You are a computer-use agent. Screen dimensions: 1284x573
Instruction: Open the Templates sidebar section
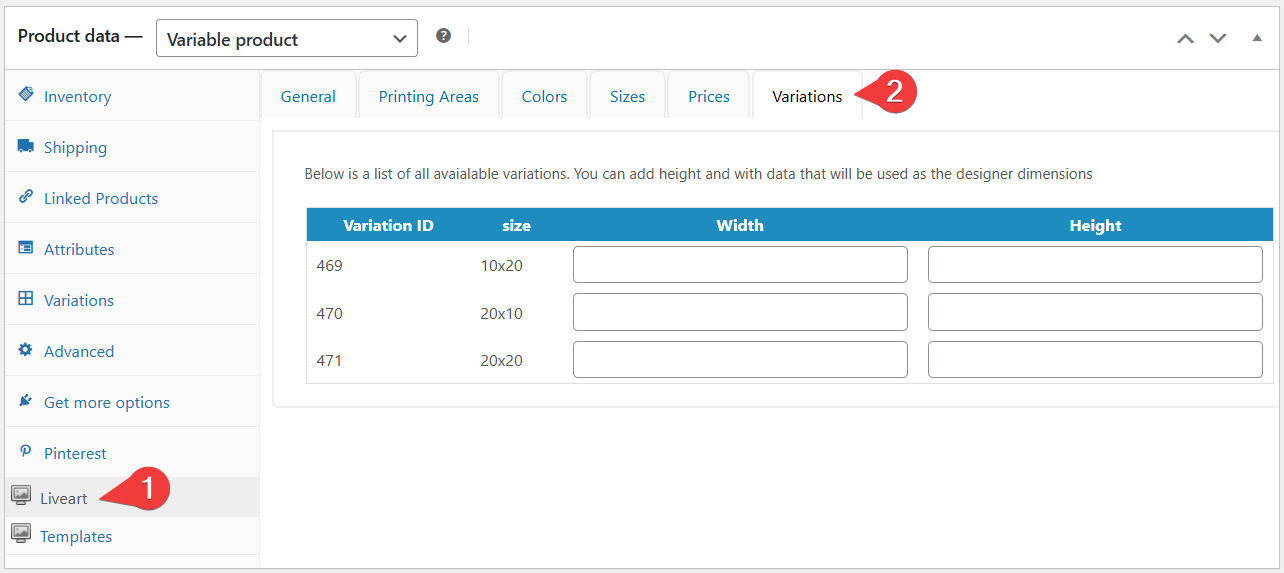(x=76, y=537)
